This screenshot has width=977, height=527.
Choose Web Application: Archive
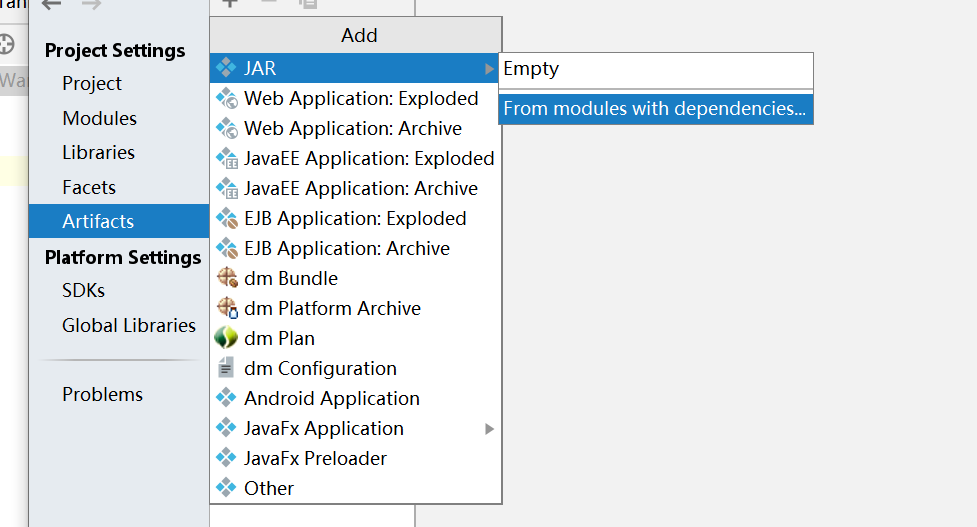coord(355,128)
